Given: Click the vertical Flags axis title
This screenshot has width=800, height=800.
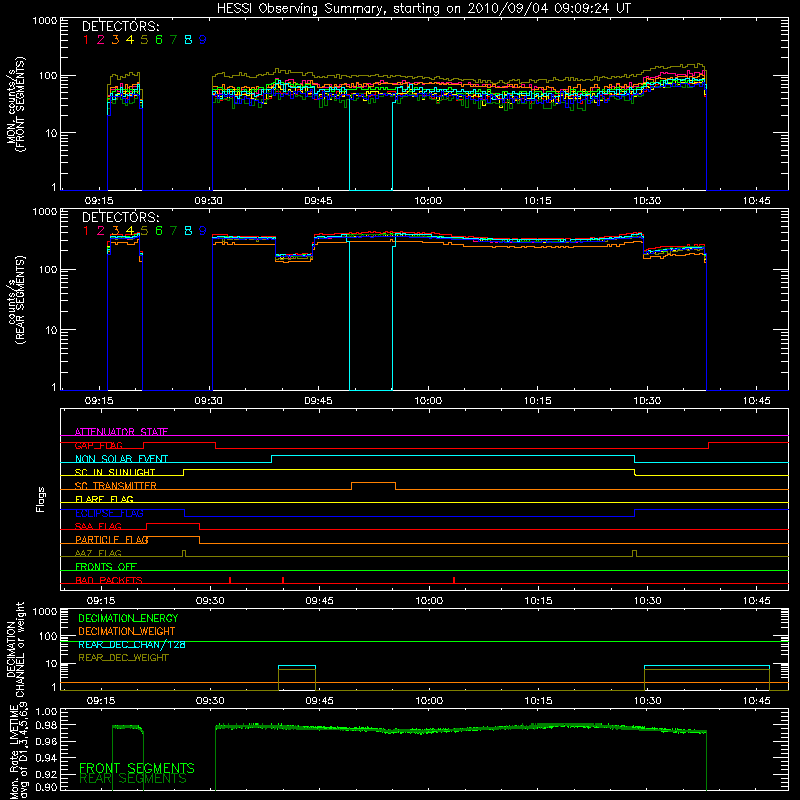Looking at the screenshot, I should pyautogui.click(x=41, y=499).
